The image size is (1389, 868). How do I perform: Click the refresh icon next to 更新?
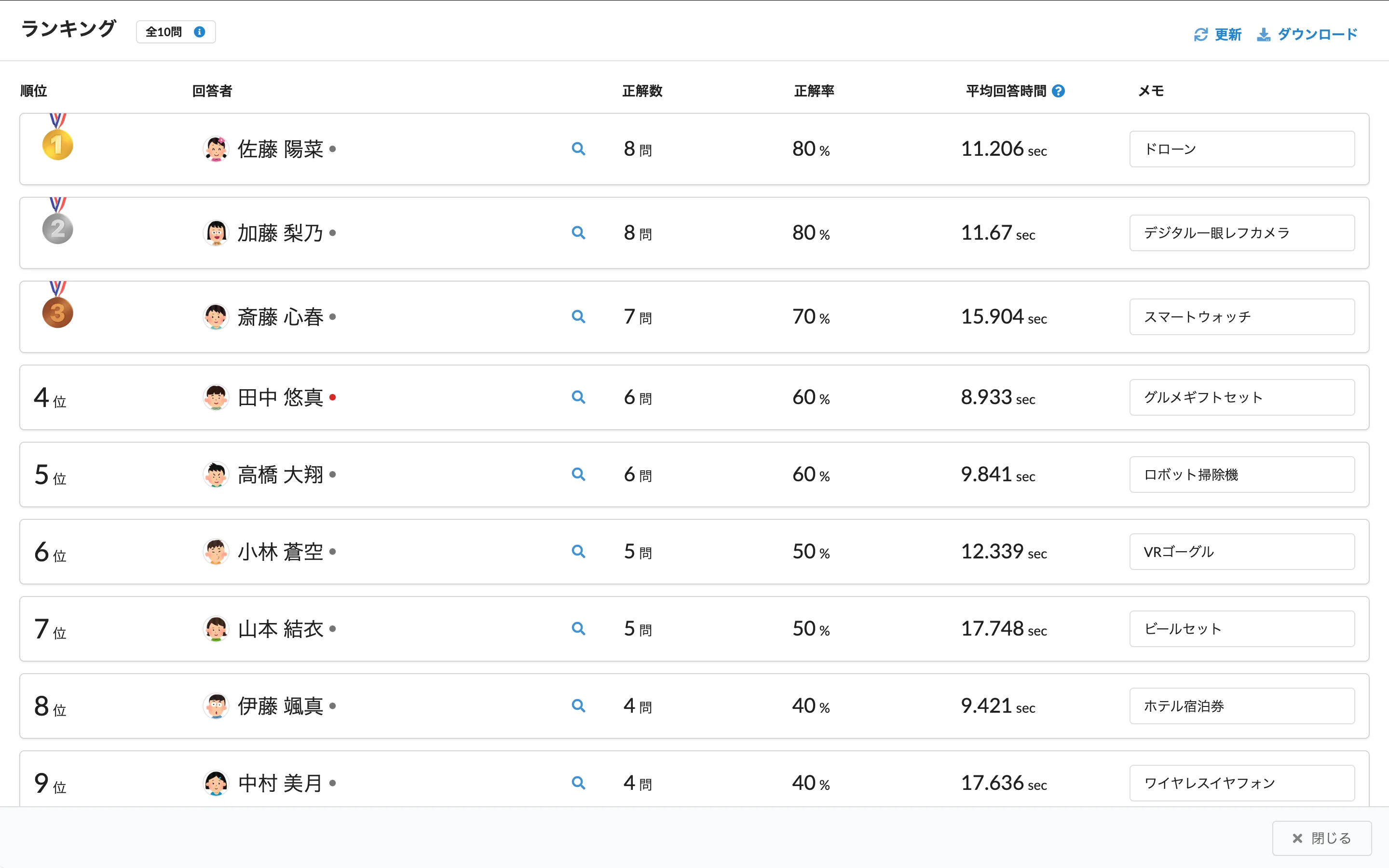click(x=1202, y=34)
